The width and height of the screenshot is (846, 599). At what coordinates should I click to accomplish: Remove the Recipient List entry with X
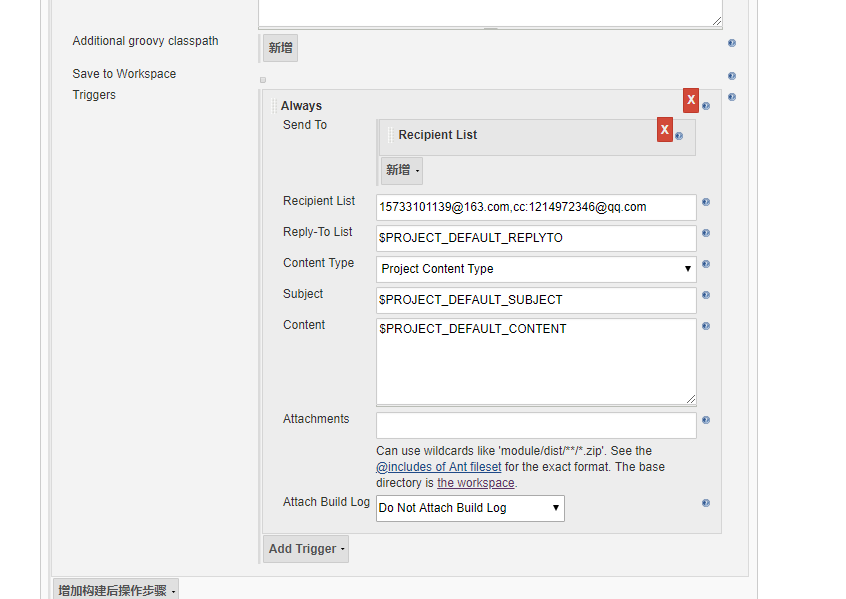[665, 130]
